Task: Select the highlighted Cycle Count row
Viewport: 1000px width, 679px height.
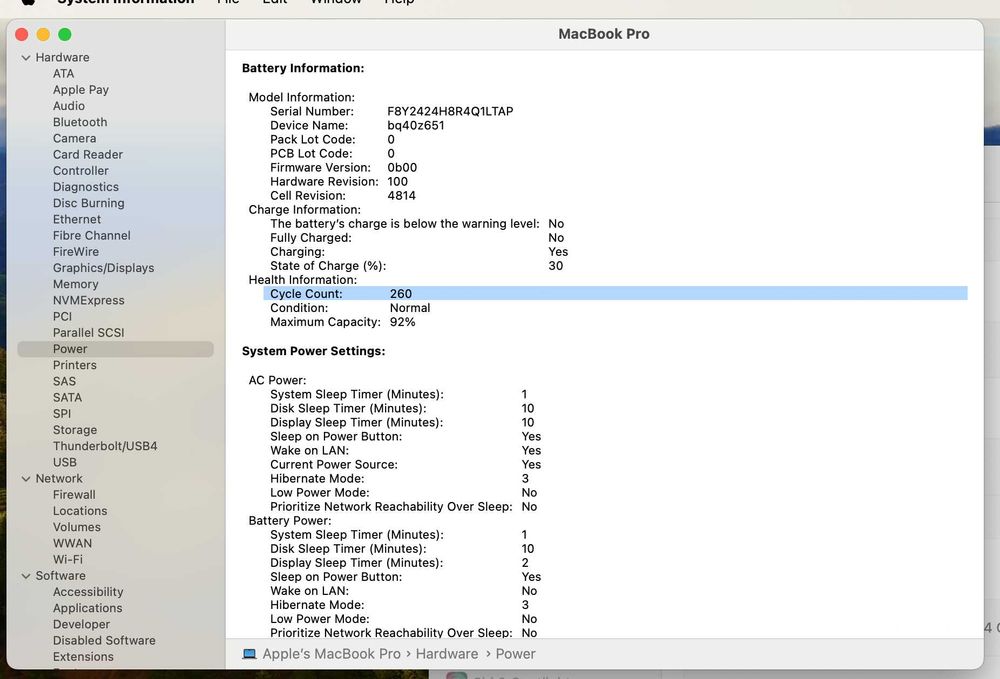Action: coord(615,294)
